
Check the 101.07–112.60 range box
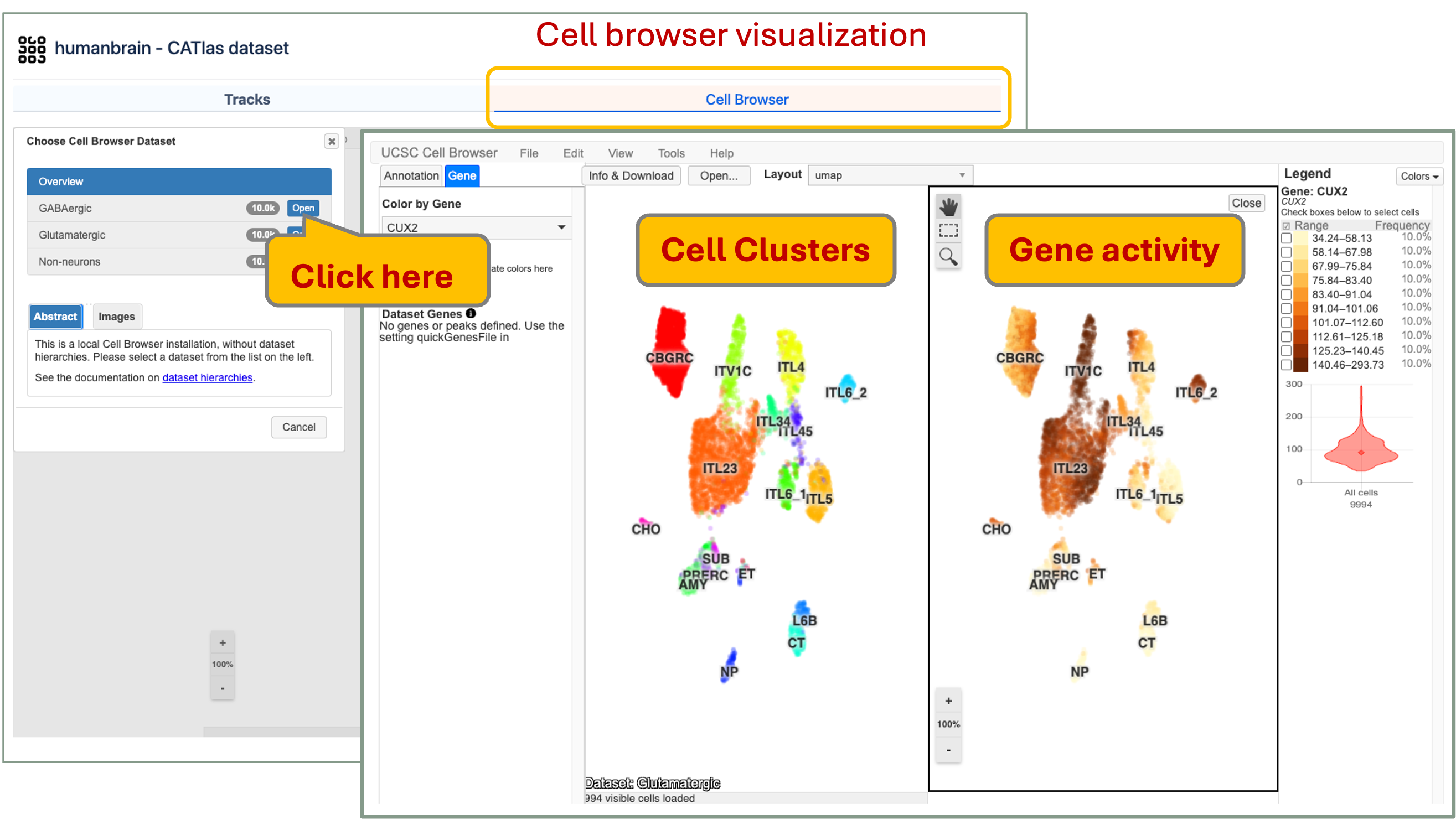point(1286,323)
